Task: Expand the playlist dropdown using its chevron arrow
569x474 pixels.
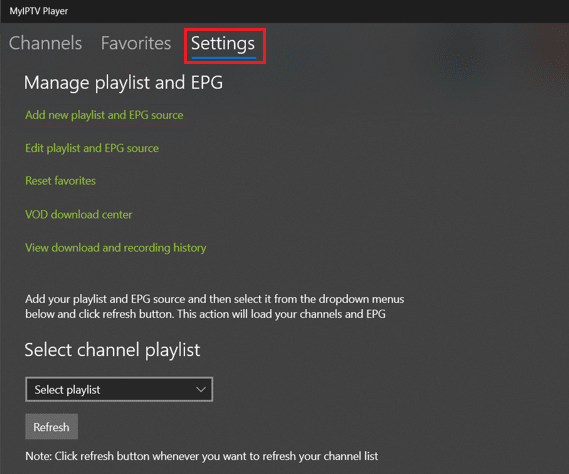Action: (201, 390)
